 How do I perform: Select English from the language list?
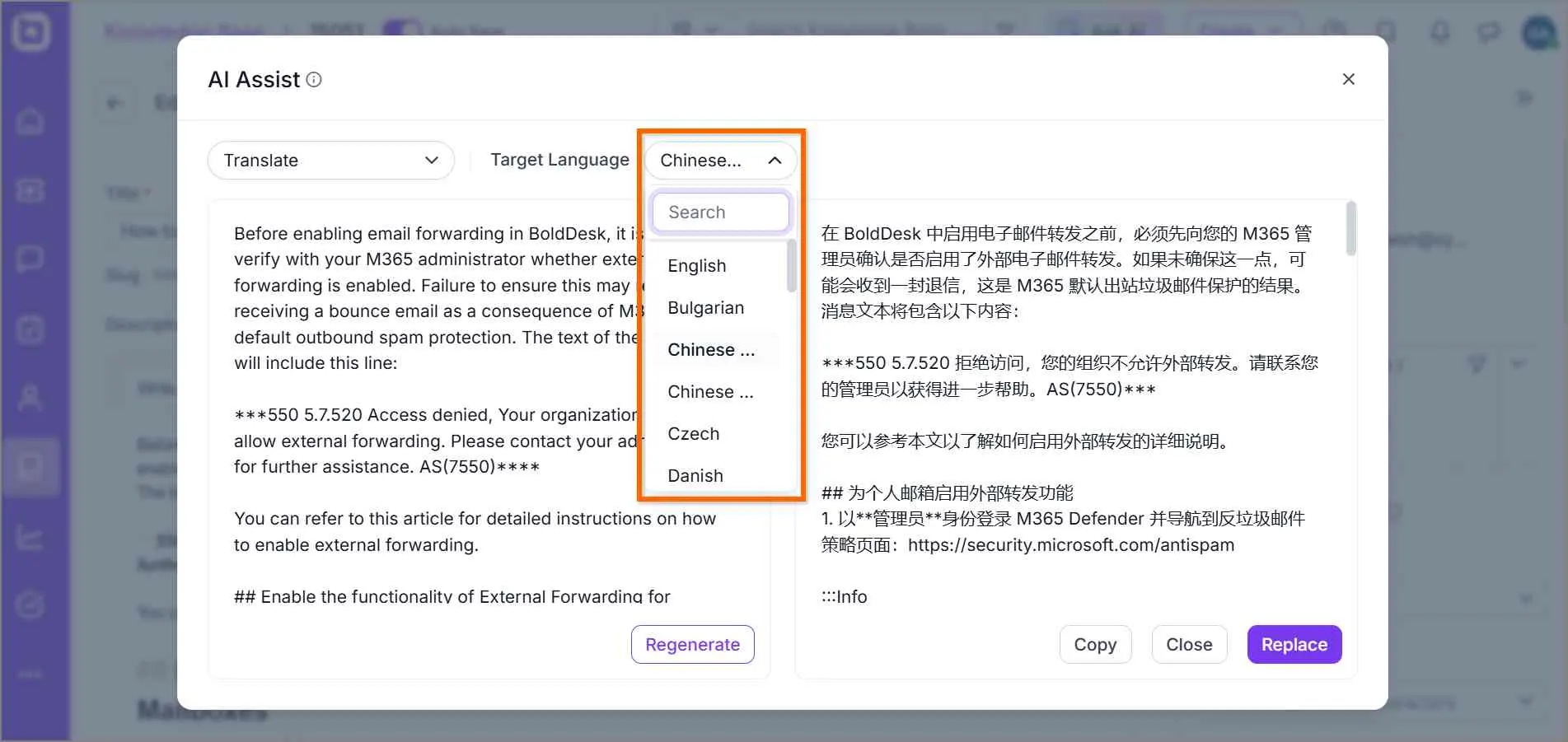[x=697, y=266]
